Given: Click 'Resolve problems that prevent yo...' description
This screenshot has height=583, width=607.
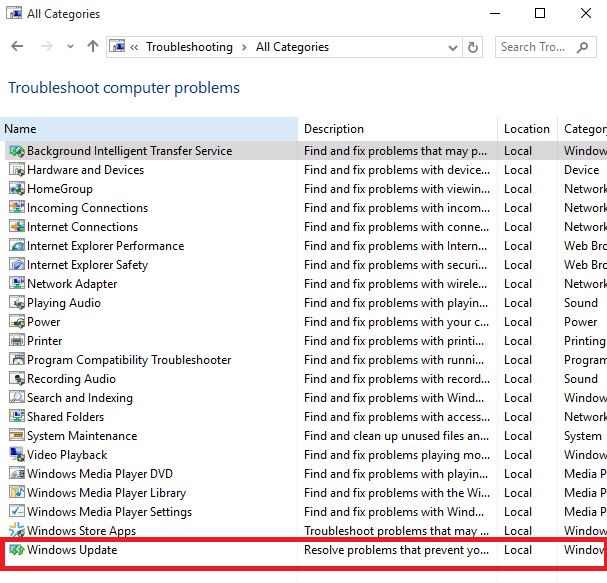Looking at the screenshot, I should (x=396, y=550).
